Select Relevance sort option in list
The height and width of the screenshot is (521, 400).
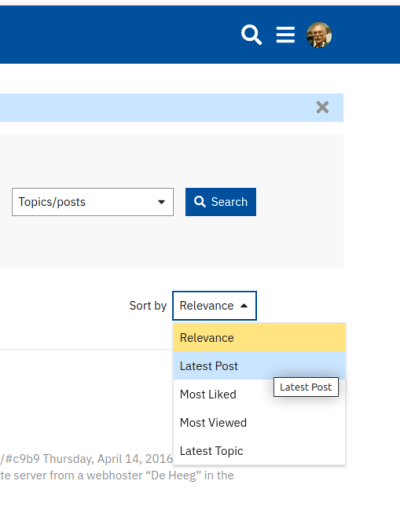point(259,338)
